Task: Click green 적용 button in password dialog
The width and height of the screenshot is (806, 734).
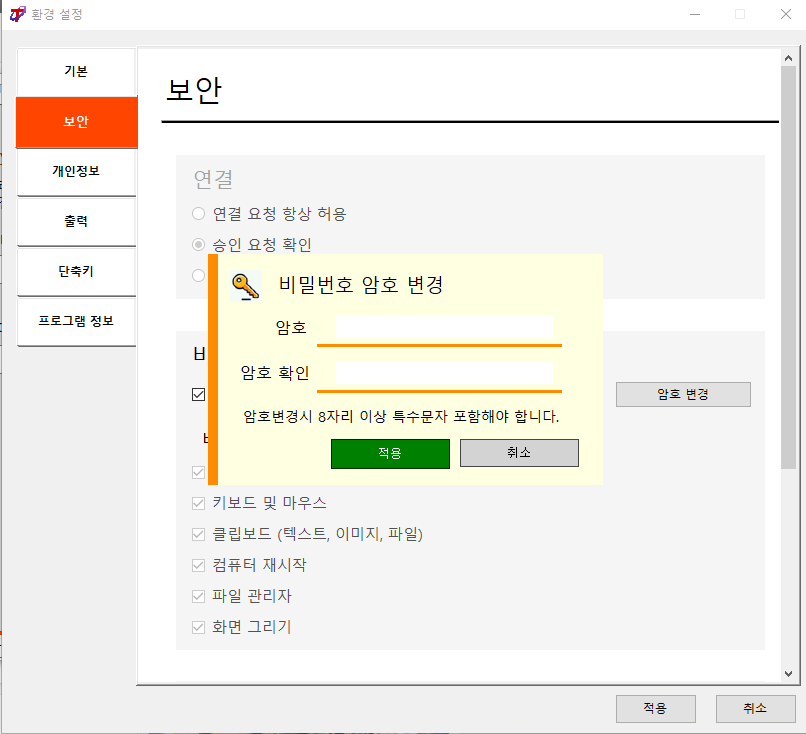Action: [x=390, y=453]
